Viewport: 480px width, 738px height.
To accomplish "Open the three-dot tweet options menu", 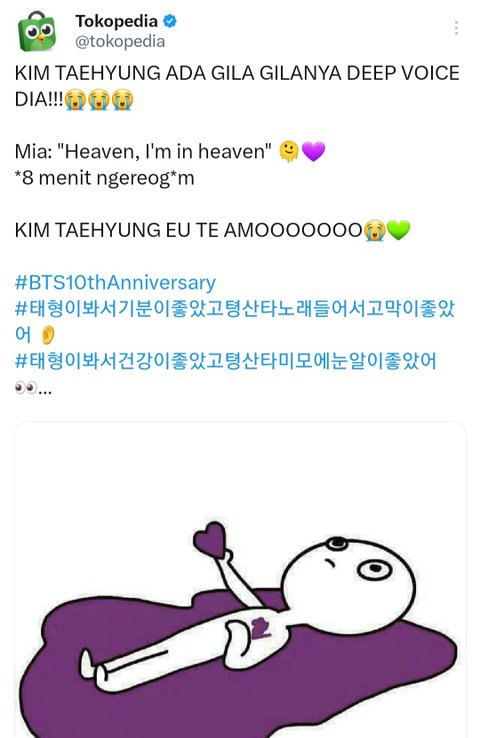I will [456, 28].
